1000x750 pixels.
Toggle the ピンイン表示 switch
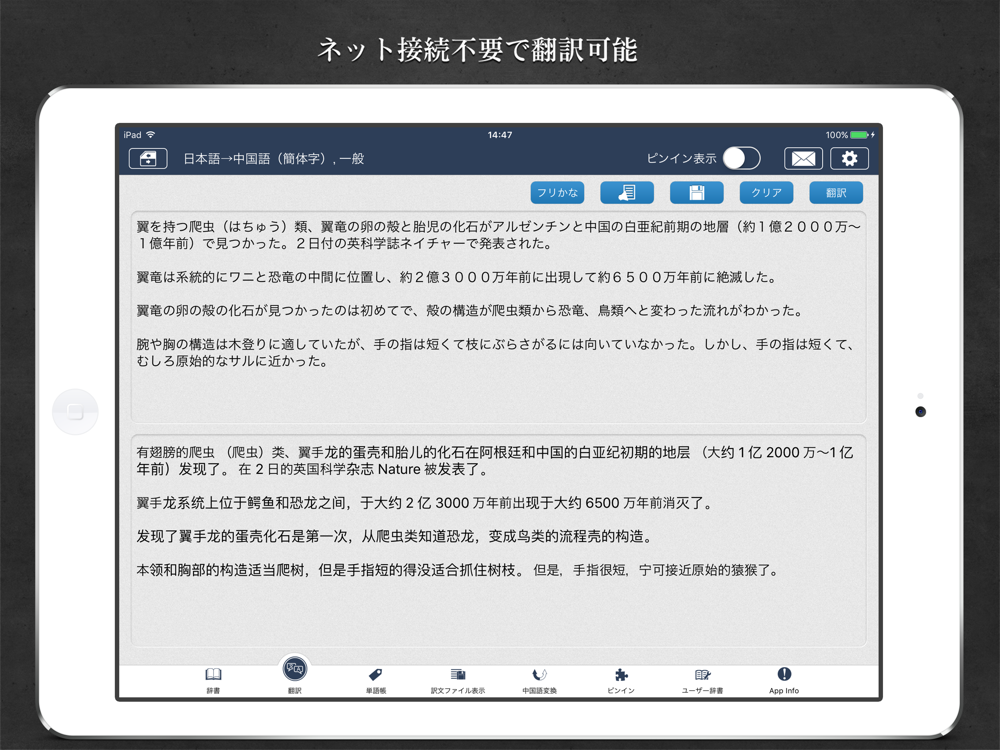pyautogui.click(x=741, y=158)
